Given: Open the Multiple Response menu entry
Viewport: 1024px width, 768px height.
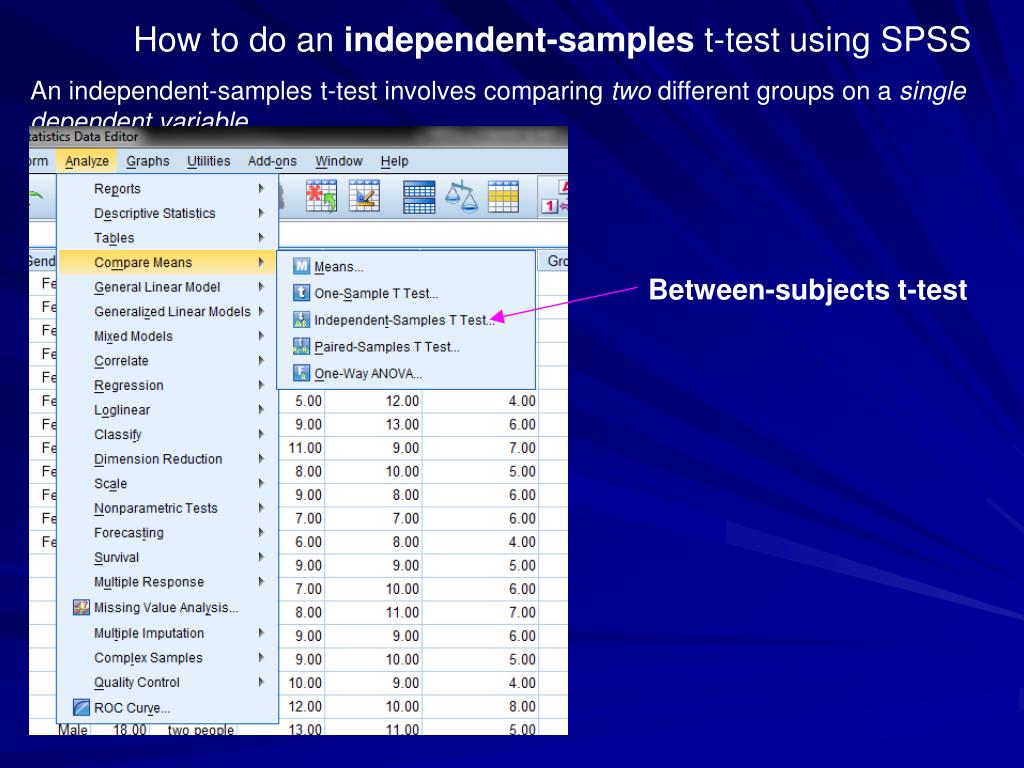Looking at the screenshot, I should [168, 582].
